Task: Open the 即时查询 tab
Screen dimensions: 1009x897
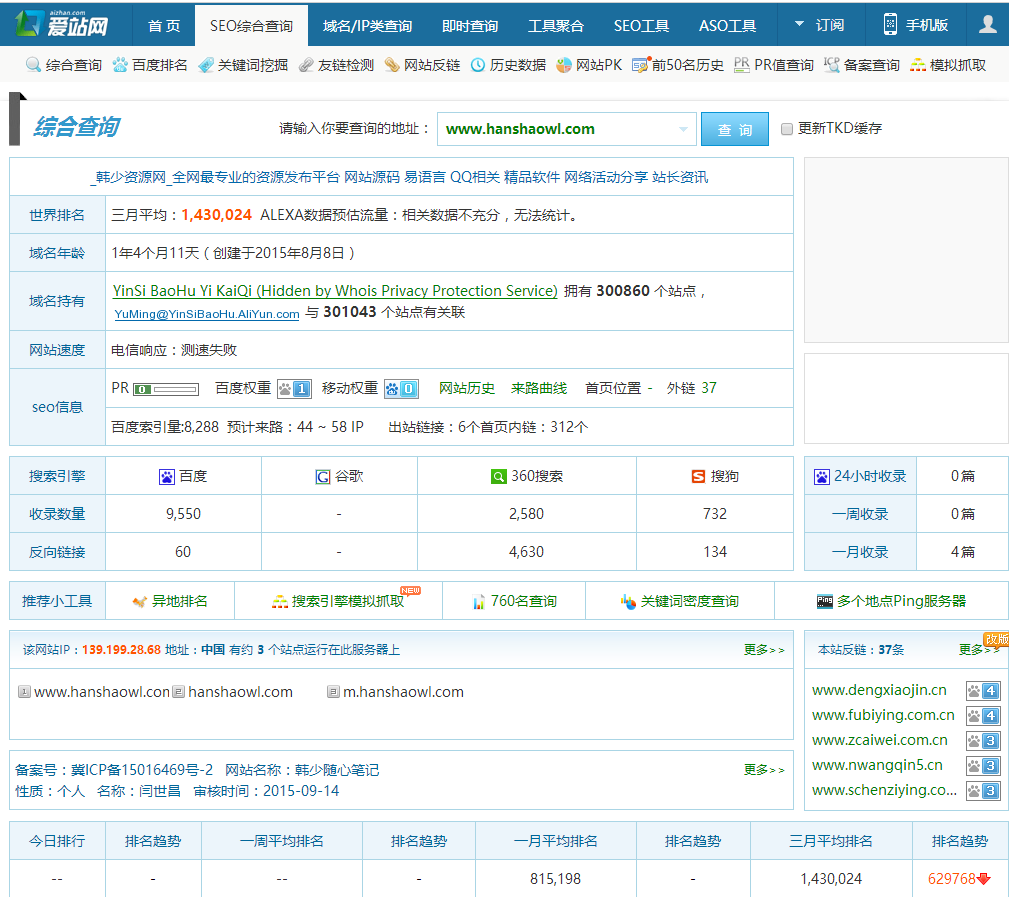Action: pos(470,26)
